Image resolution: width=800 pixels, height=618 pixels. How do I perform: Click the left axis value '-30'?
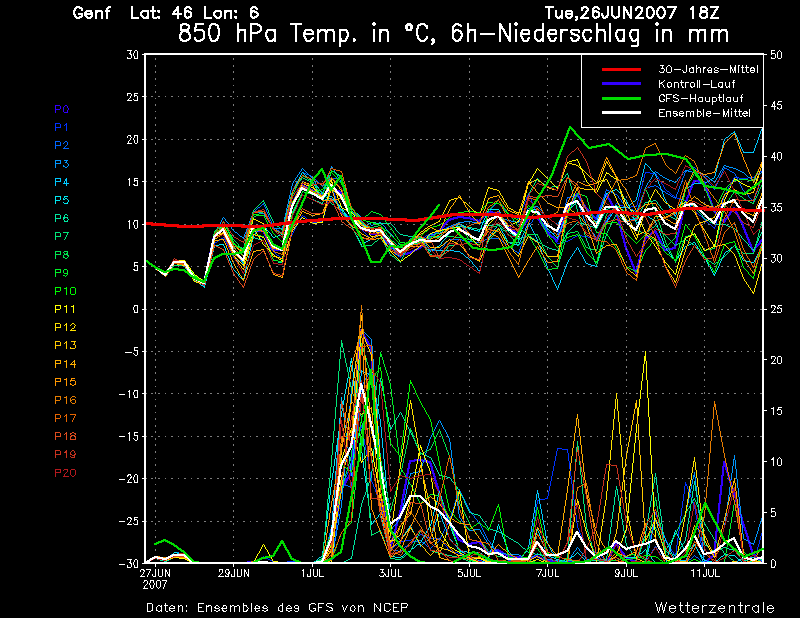click(128, 563)
